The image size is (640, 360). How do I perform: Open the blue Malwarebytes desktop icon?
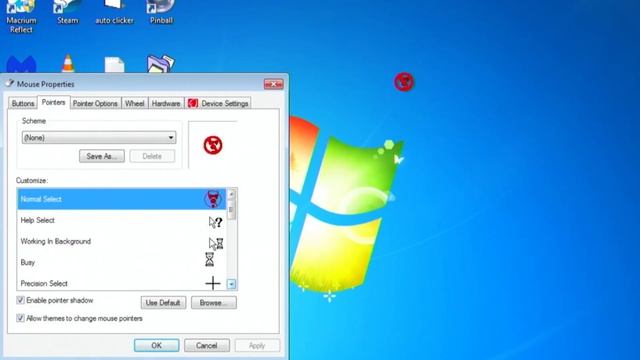(x=21, y=64)
